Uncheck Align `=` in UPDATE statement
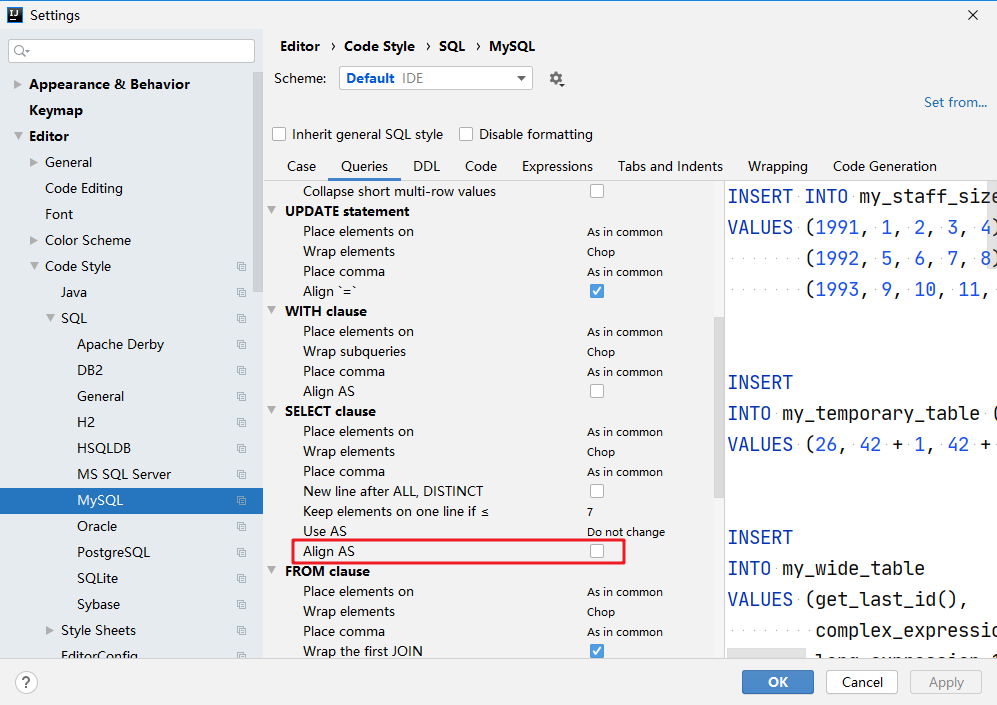This screenshot has width=997, height=705. (x=596, y=291)
